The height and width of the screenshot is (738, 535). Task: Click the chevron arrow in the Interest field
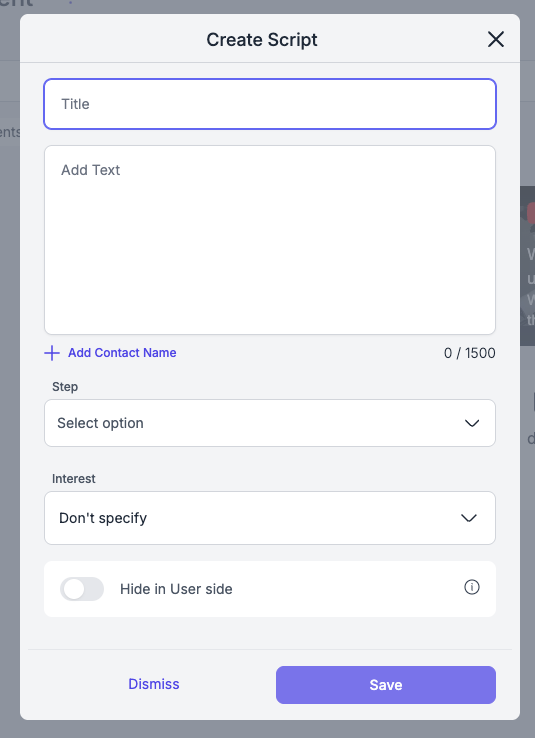click(469, 518)
